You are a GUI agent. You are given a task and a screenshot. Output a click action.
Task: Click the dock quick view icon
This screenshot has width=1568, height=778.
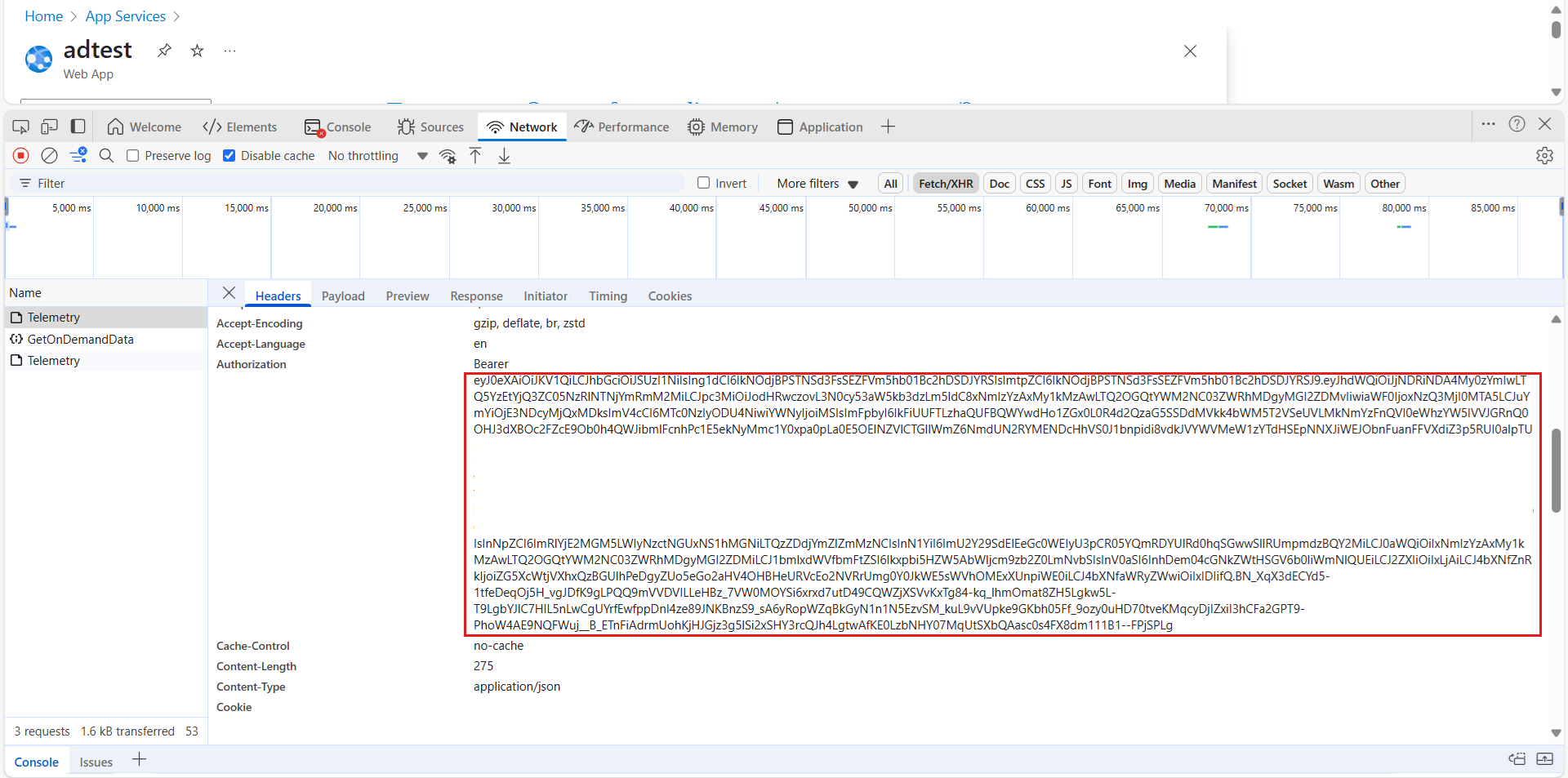[1517, 758]
